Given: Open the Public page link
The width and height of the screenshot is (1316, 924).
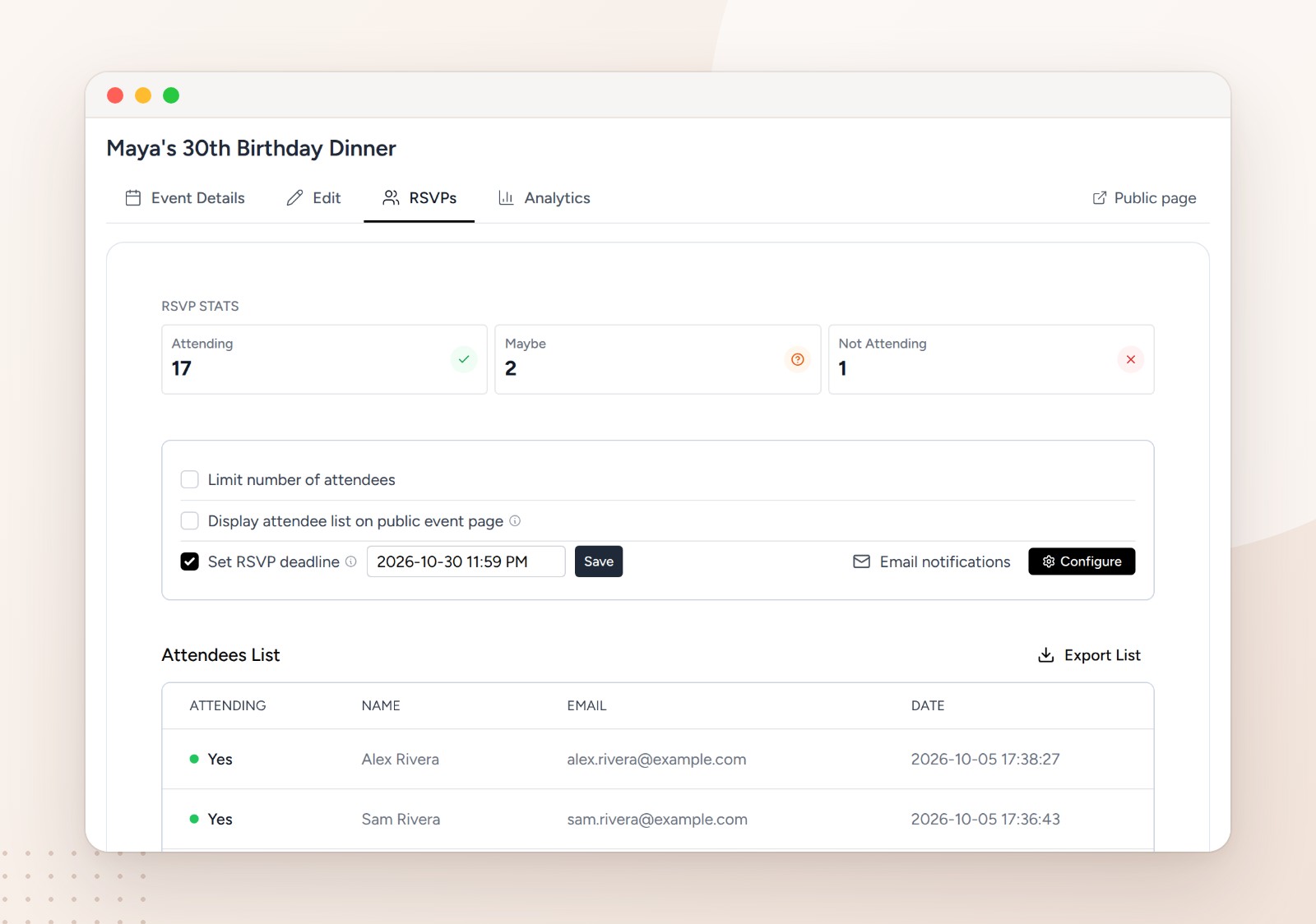Looking at the screenshot, I should click(1144, 198).
